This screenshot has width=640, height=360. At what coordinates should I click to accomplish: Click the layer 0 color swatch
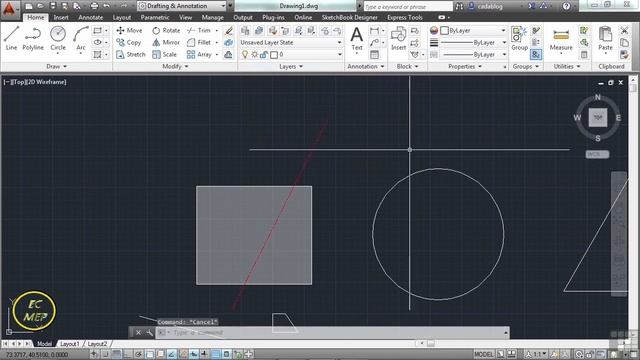click(274, 54)
